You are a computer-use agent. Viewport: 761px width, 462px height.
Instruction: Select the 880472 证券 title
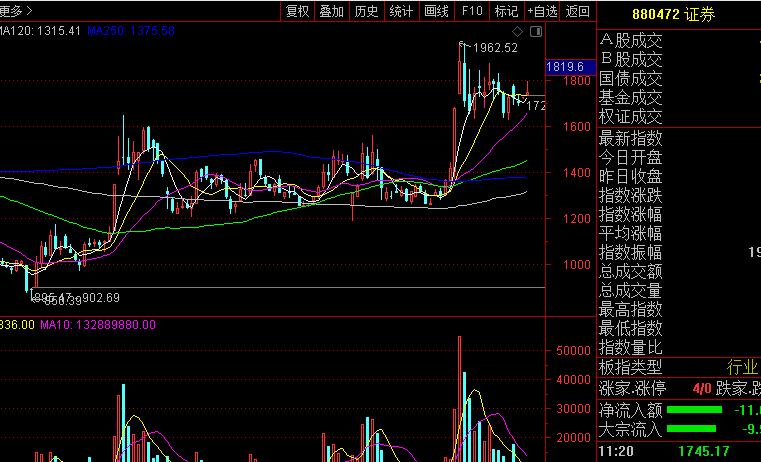click(x=674, y=14)
